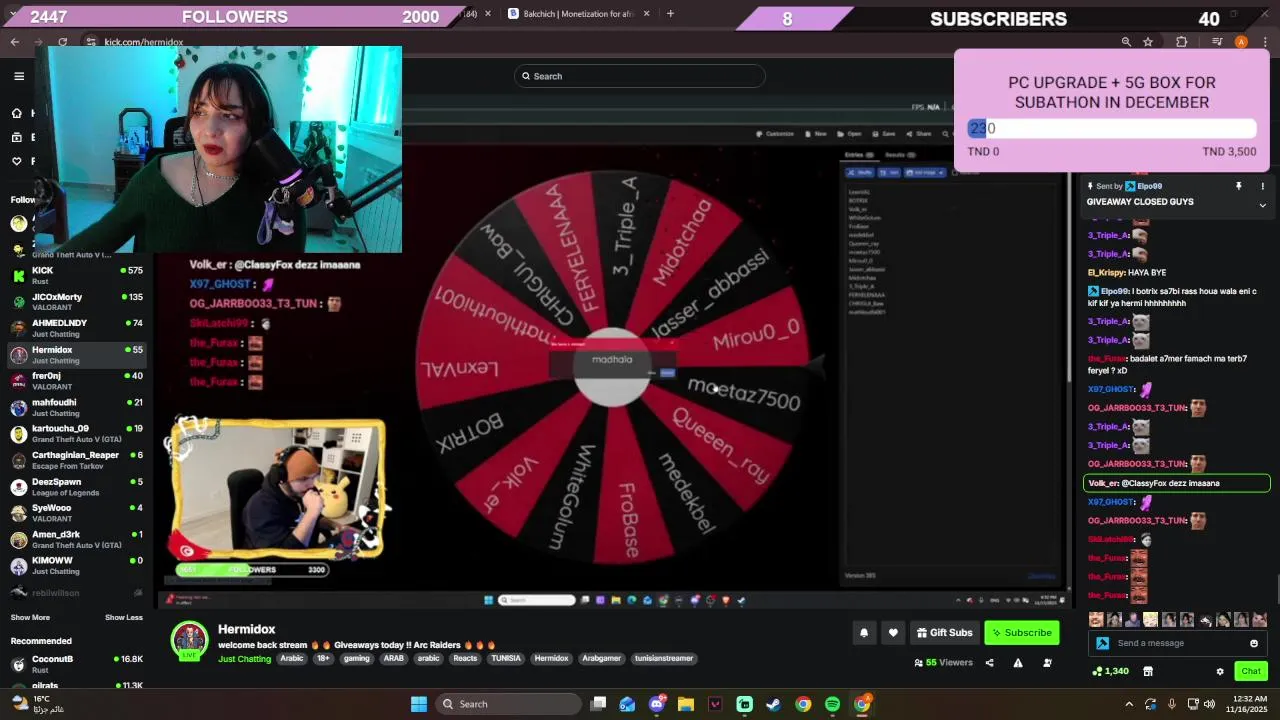Image resolution: width=1280 pixels, height=720 pixels.
Task: Open frerOnj channel in sidebar
Action: [x=77, y=381]
